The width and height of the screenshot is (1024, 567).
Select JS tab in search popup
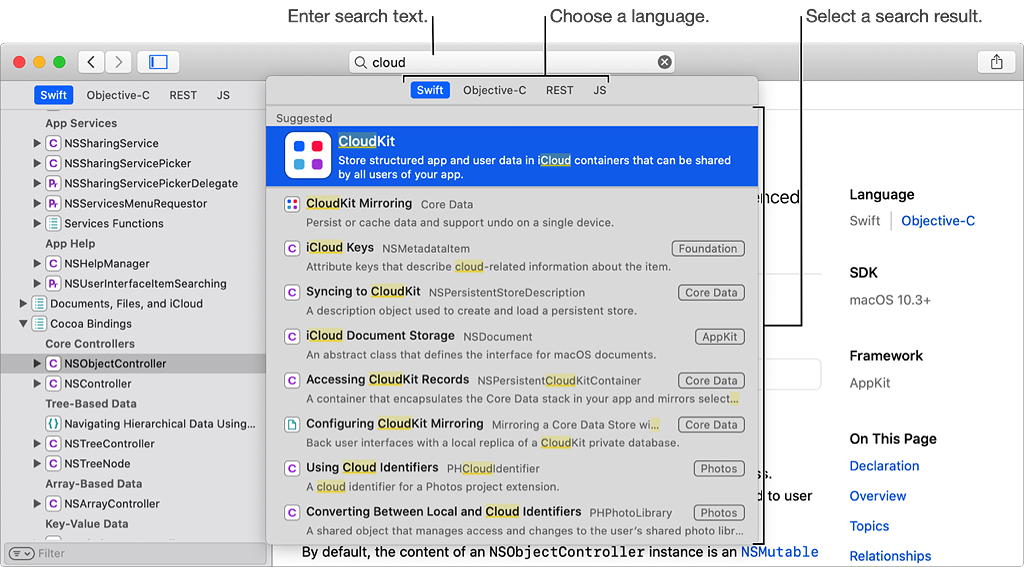(x=600, y=90)
